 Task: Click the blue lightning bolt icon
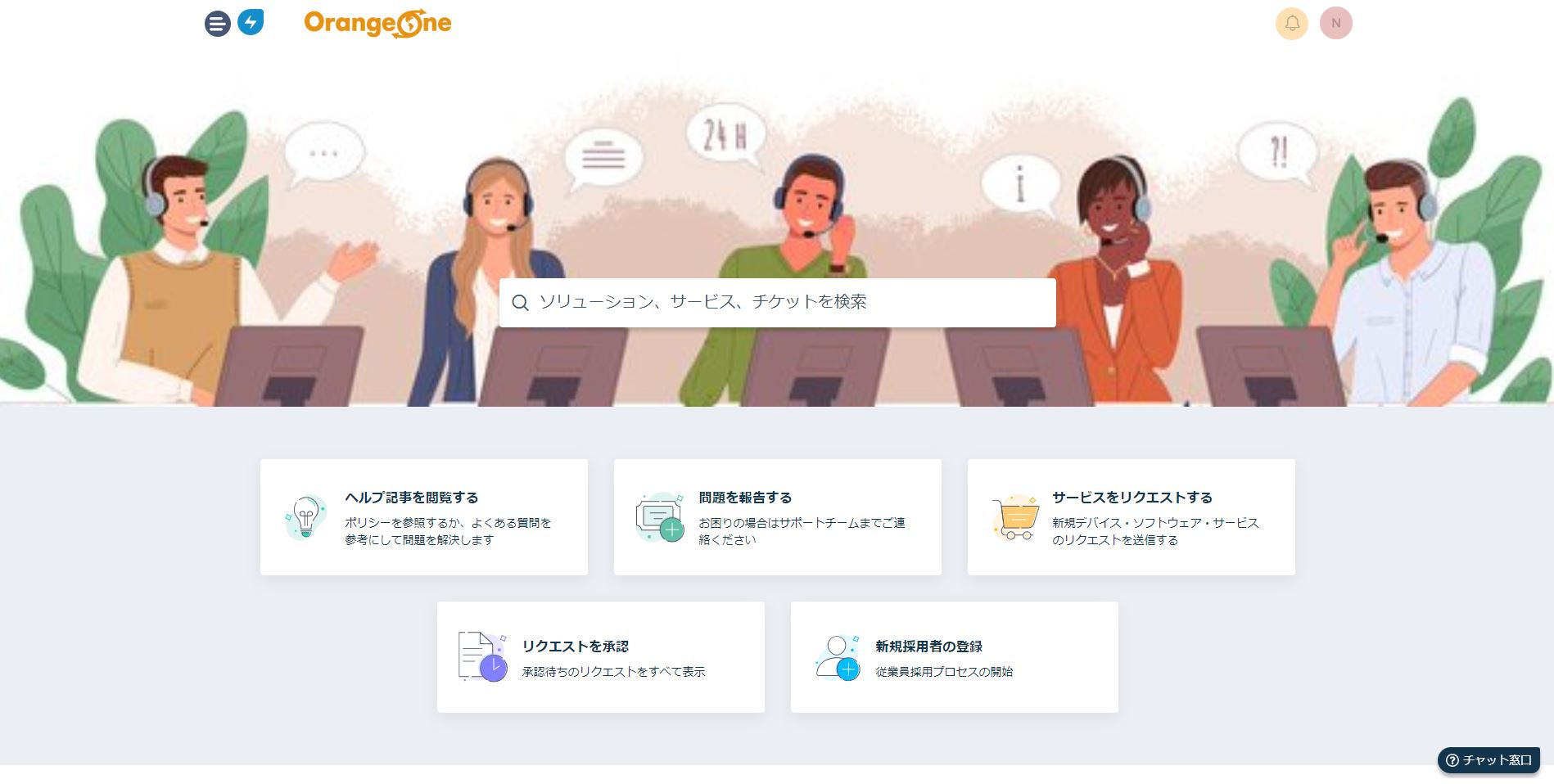[x=251, y=22]
